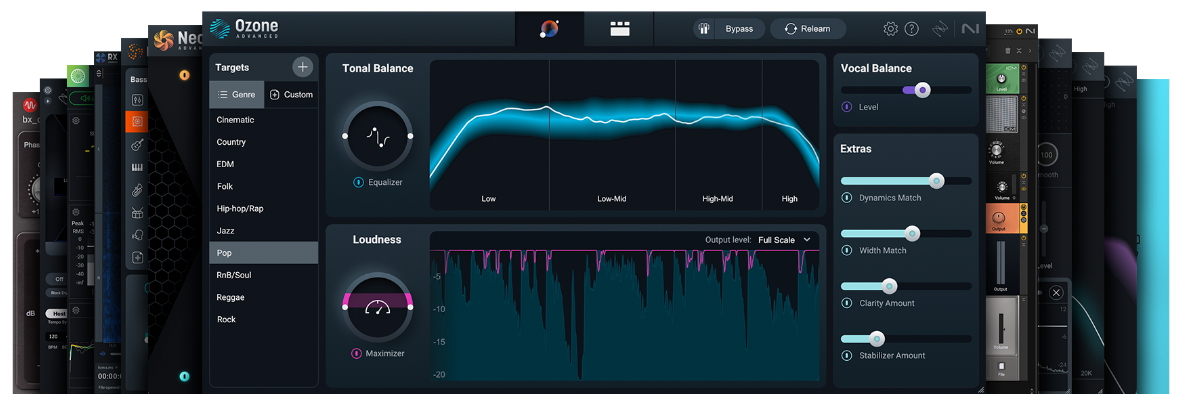Select EDM genre target
The width and height of the screenshot is (1179, 394).
(x=263, y=164)
